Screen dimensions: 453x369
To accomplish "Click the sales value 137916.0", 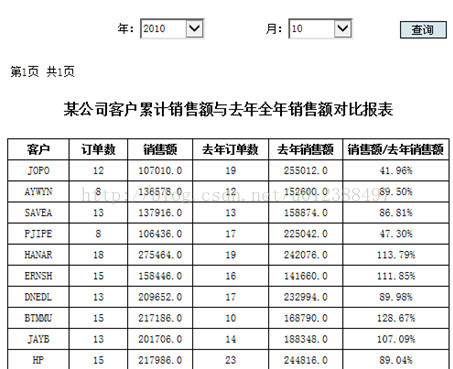I will click(x=160, y=213).
